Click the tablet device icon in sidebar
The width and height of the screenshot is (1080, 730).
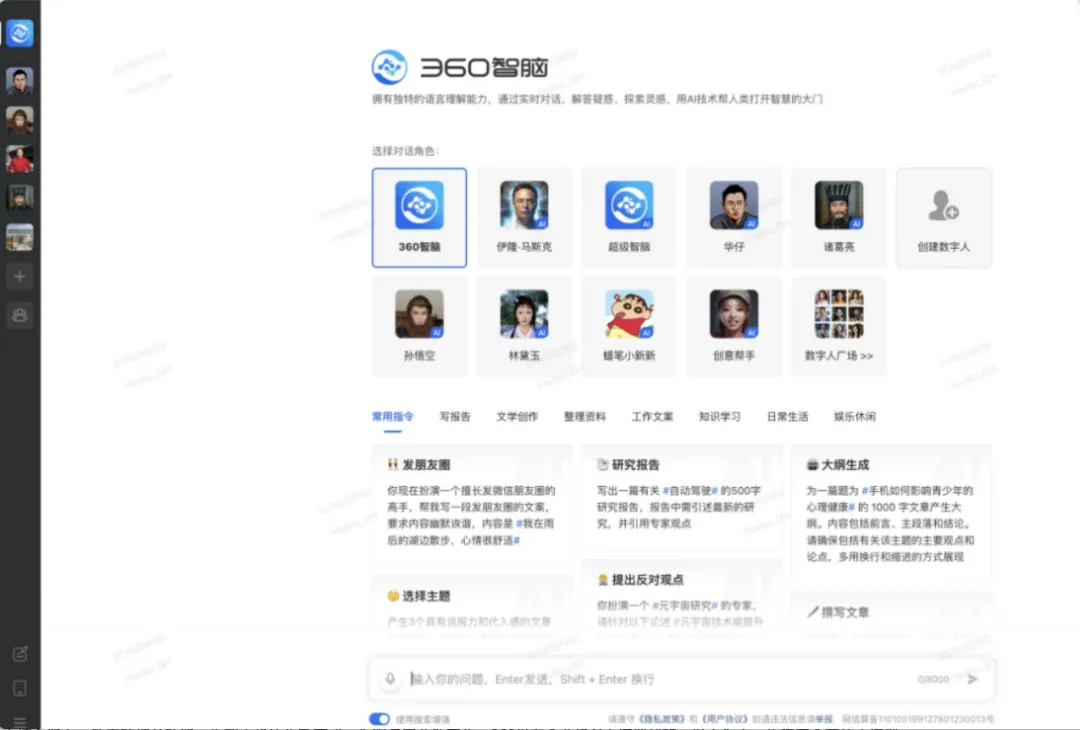[x=20, y=688]
